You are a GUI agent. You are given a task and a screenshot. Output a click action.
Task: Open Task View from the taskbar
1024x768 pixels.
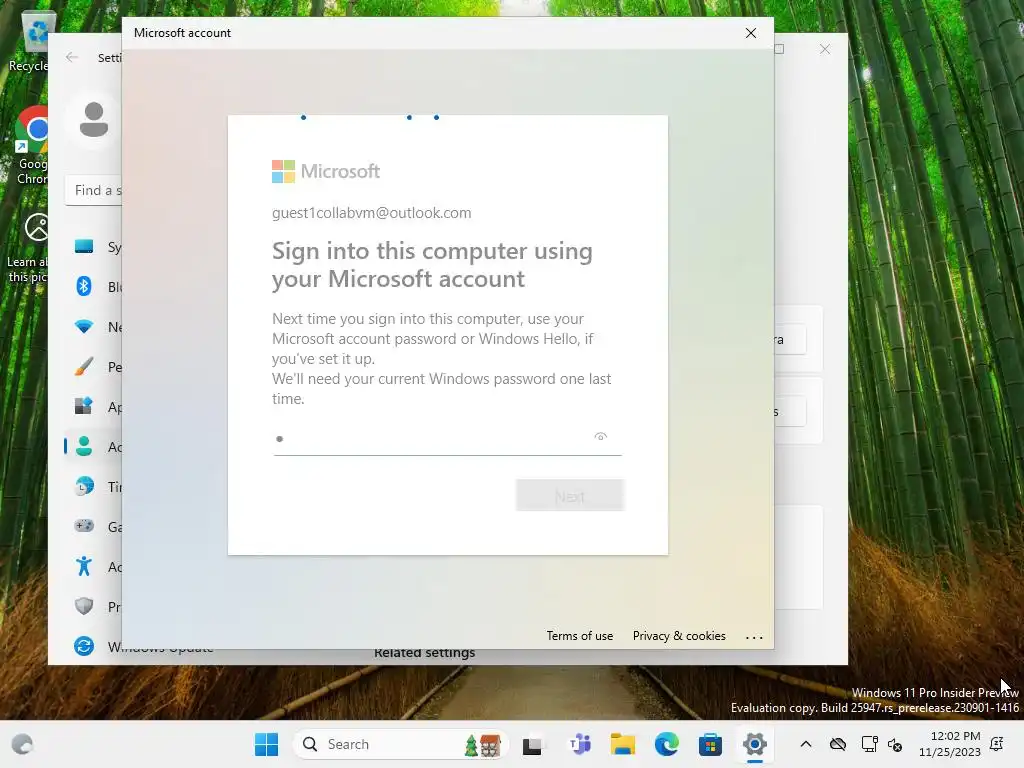(532, 744)
